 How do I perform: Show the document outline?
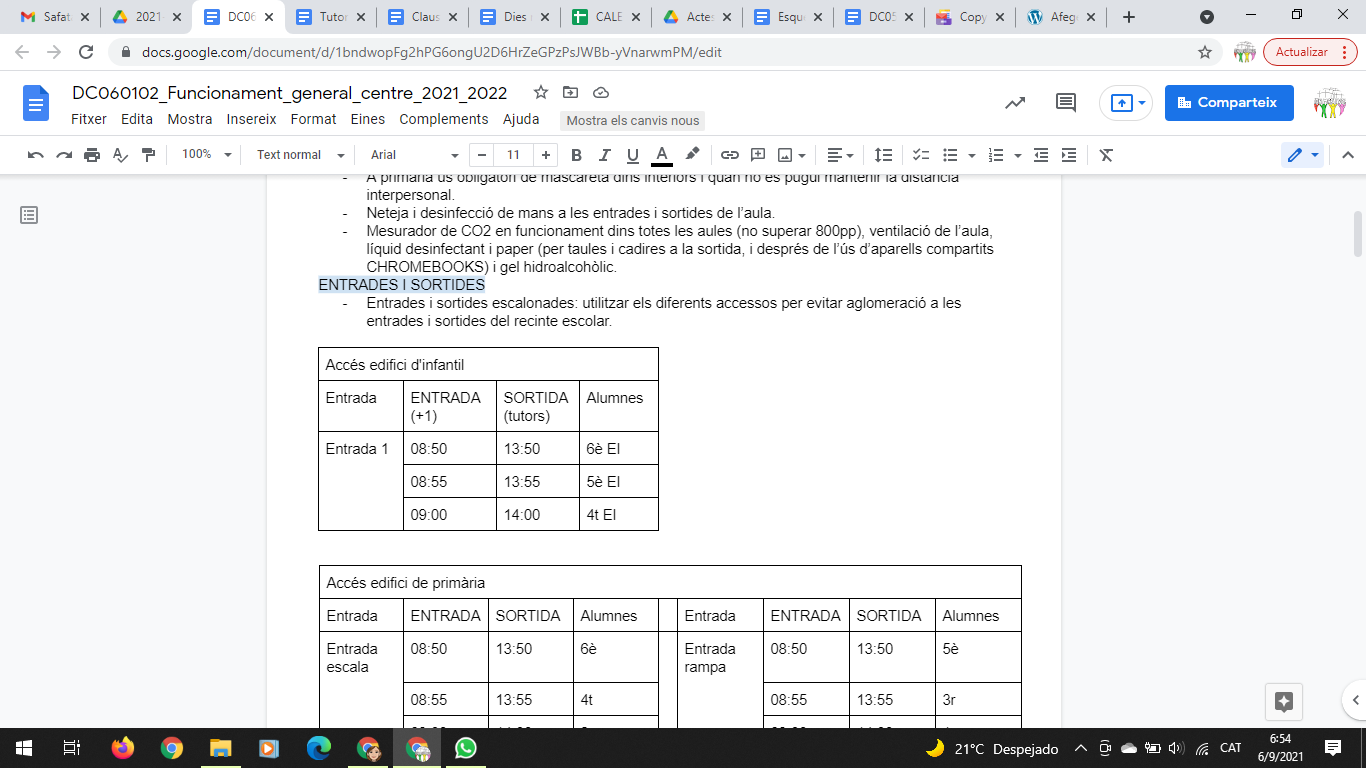coord(29,215)
